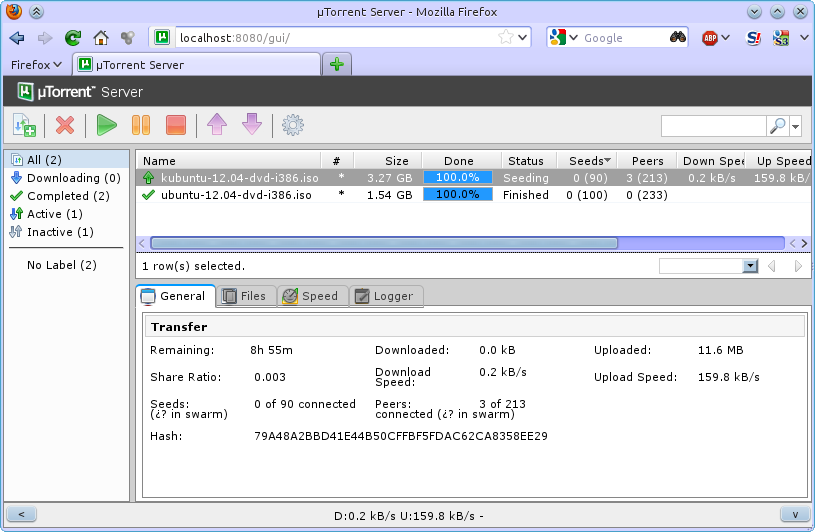Go forward in Firefox
The height and width of the screenshot is (532, 815).
click(x=45, y=37)
